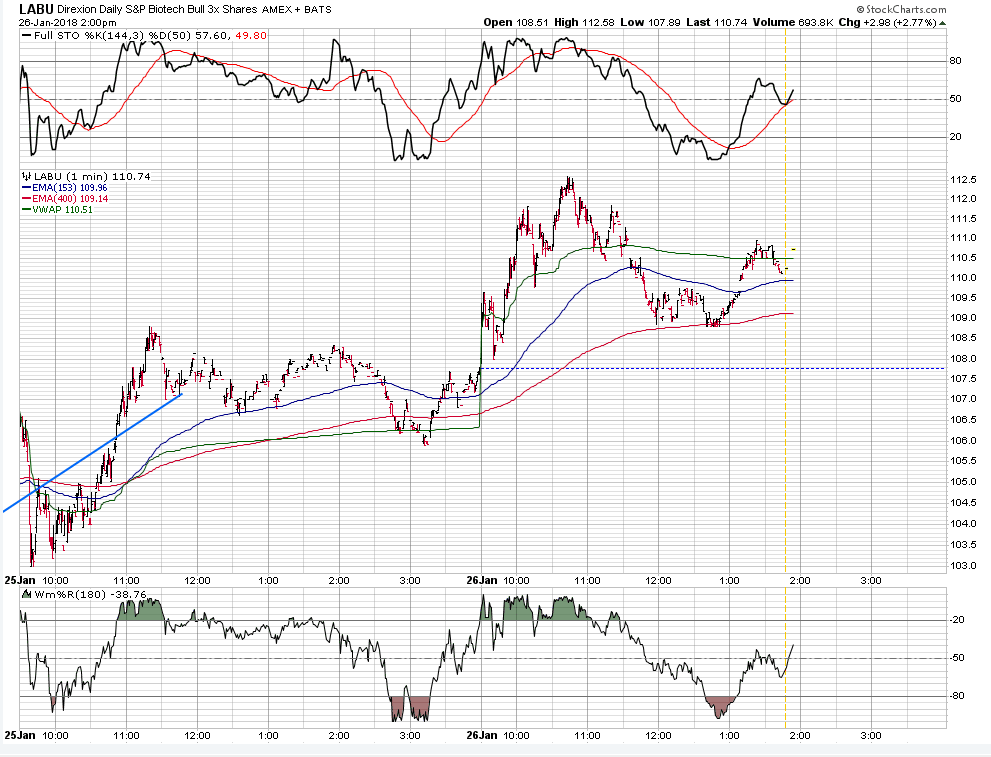Click the Chg +2.98 (+2.77%) value
991x757 pixels.
coord(887,22)
